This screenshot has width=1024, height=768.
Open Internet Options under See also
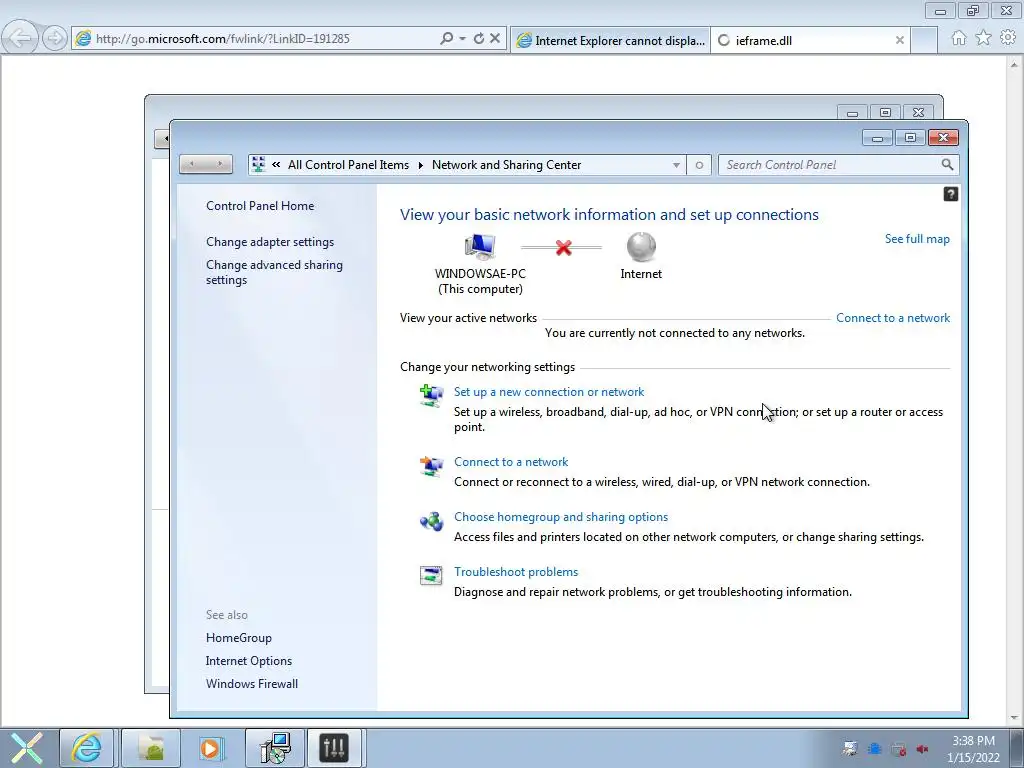click(249, 661)
